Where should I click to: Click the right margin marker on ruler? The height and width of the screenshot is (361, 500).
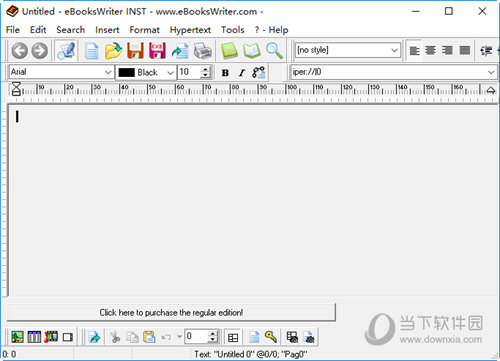pyautogui.click(x=491, y=90)
